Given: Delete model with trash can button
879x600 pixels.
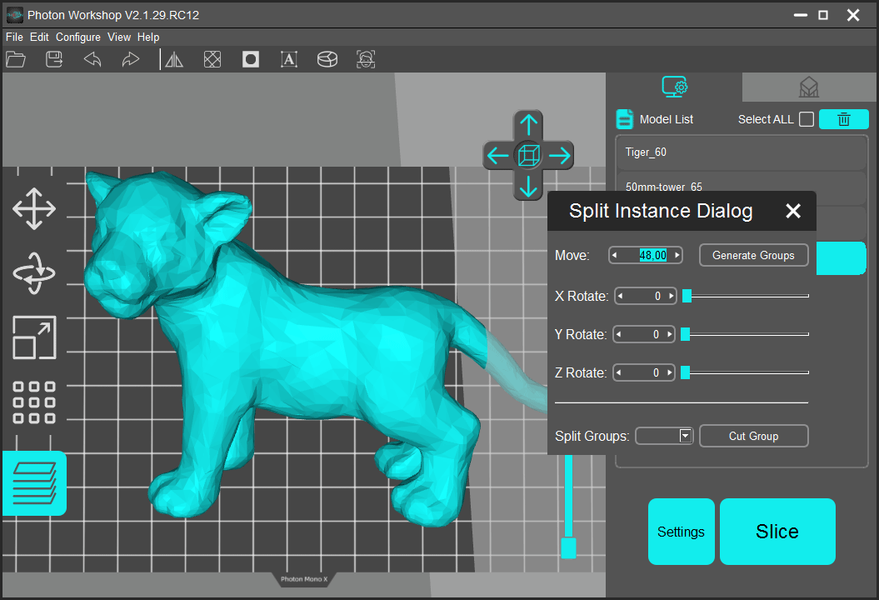Looking at the screenshot, I should [843, 119].
